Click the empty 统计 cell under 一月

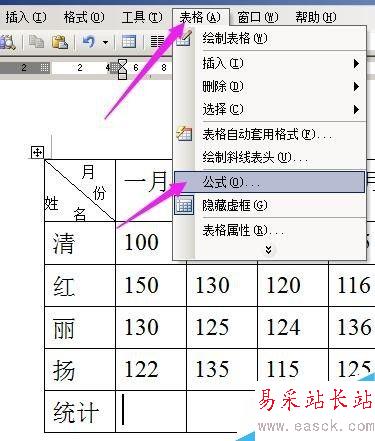pos(151,412)
